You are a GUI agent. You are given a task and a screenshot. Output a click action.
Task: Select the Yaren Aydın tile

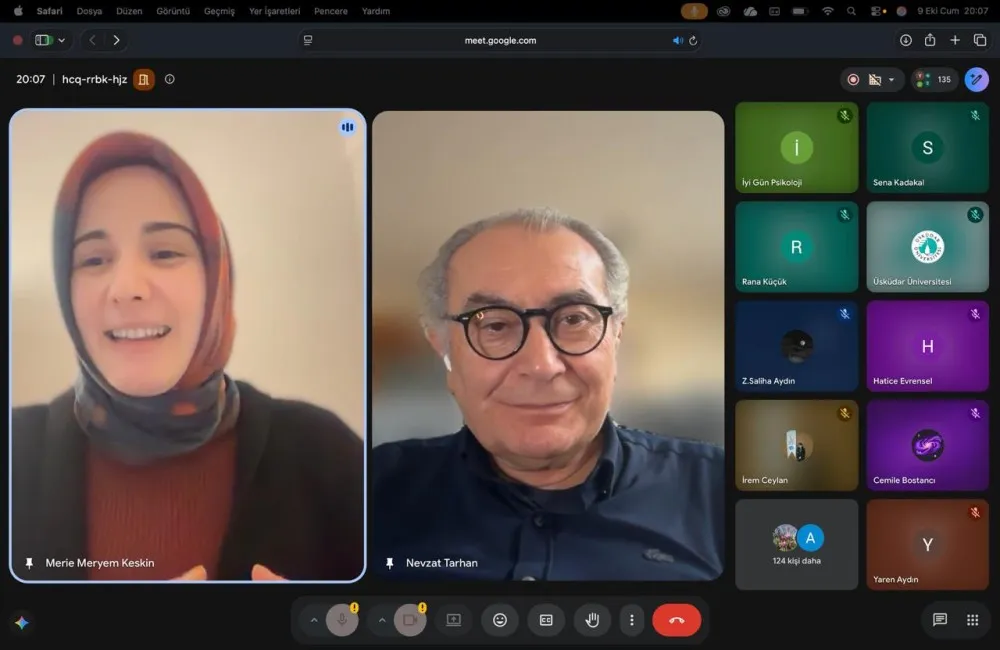click(x=927, y=544)
